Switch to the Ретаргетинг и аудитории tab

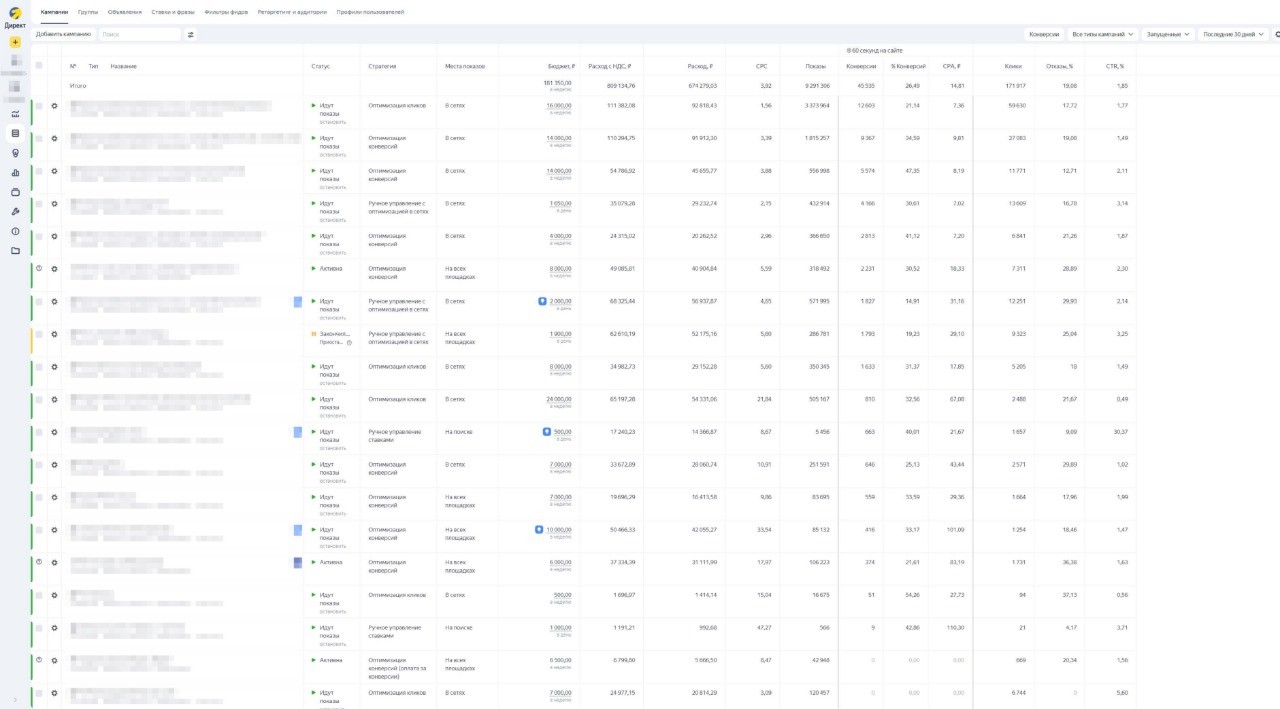[292, 12]
